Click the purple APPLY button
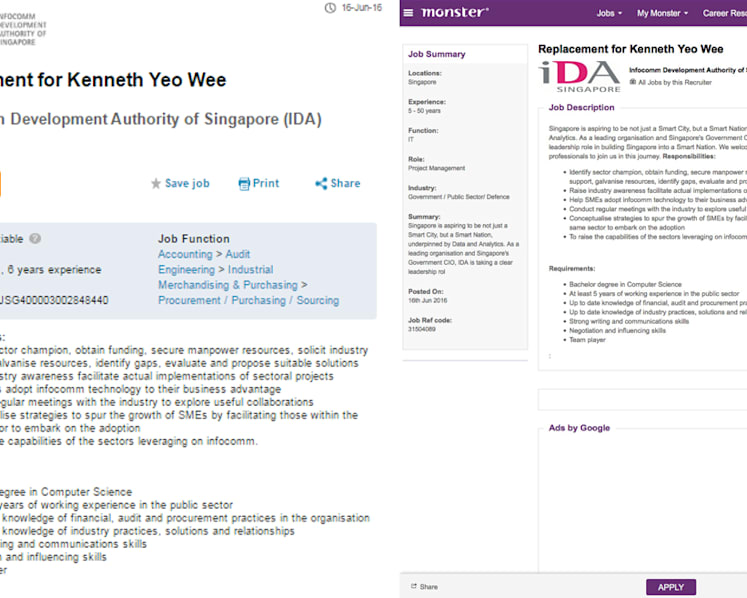 pos(671,587)
